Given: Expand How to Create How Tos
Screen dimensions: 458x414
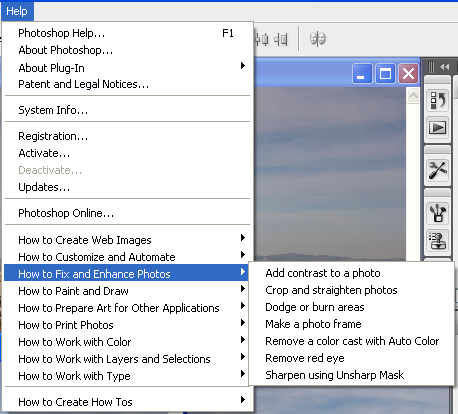Looking at the screenshot, I should point(127,402).
